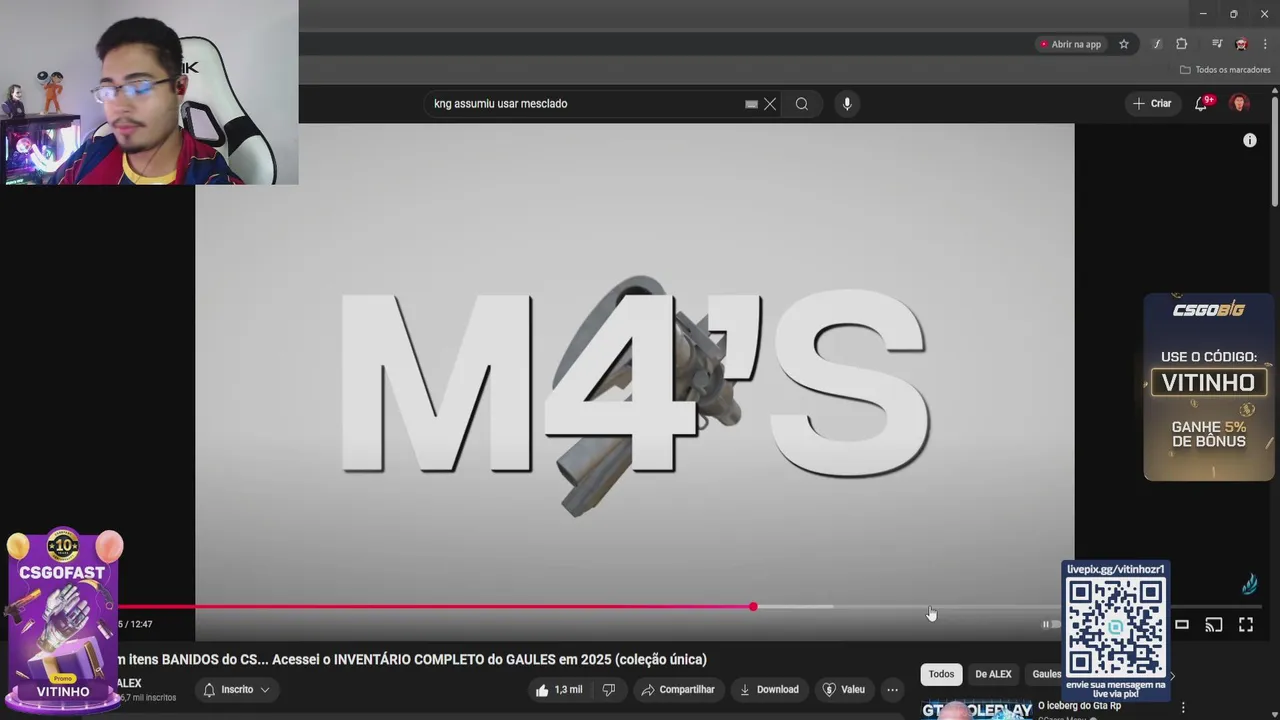Open the browser extensions puzzle icon

coord(1182,44)
